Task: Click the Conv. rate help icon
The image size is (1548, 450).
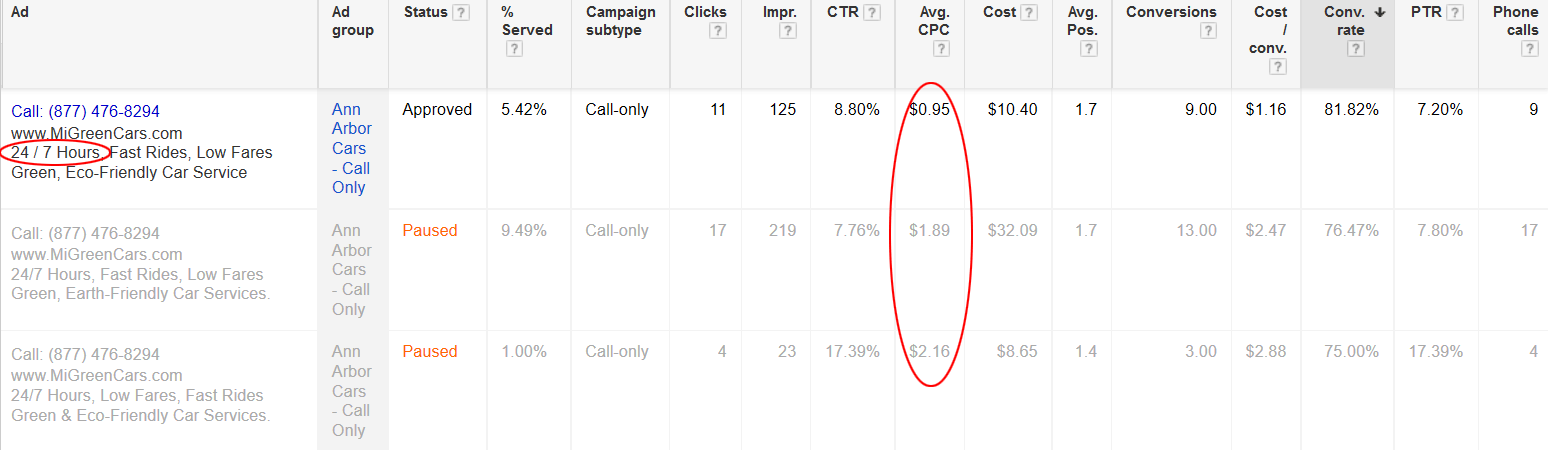Action: pos(1356,49)
